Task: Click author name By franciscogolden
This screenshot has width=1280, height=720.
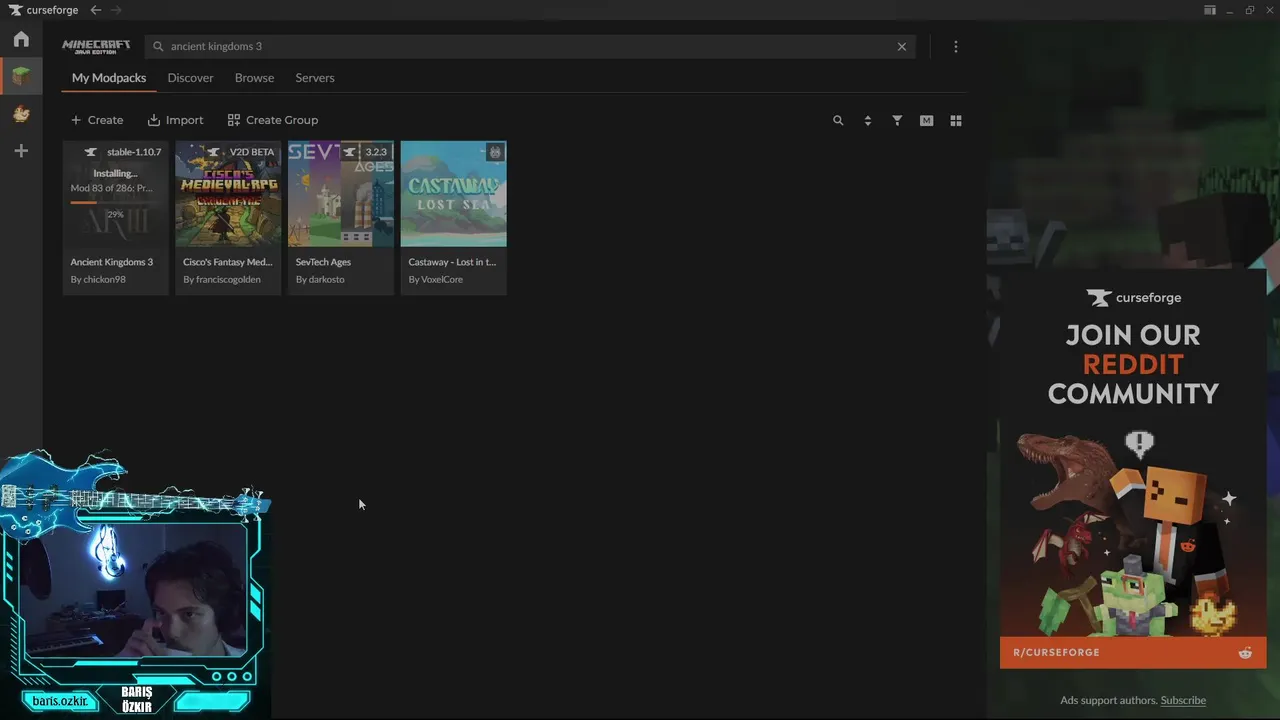Action: click(x=222, y=280)
